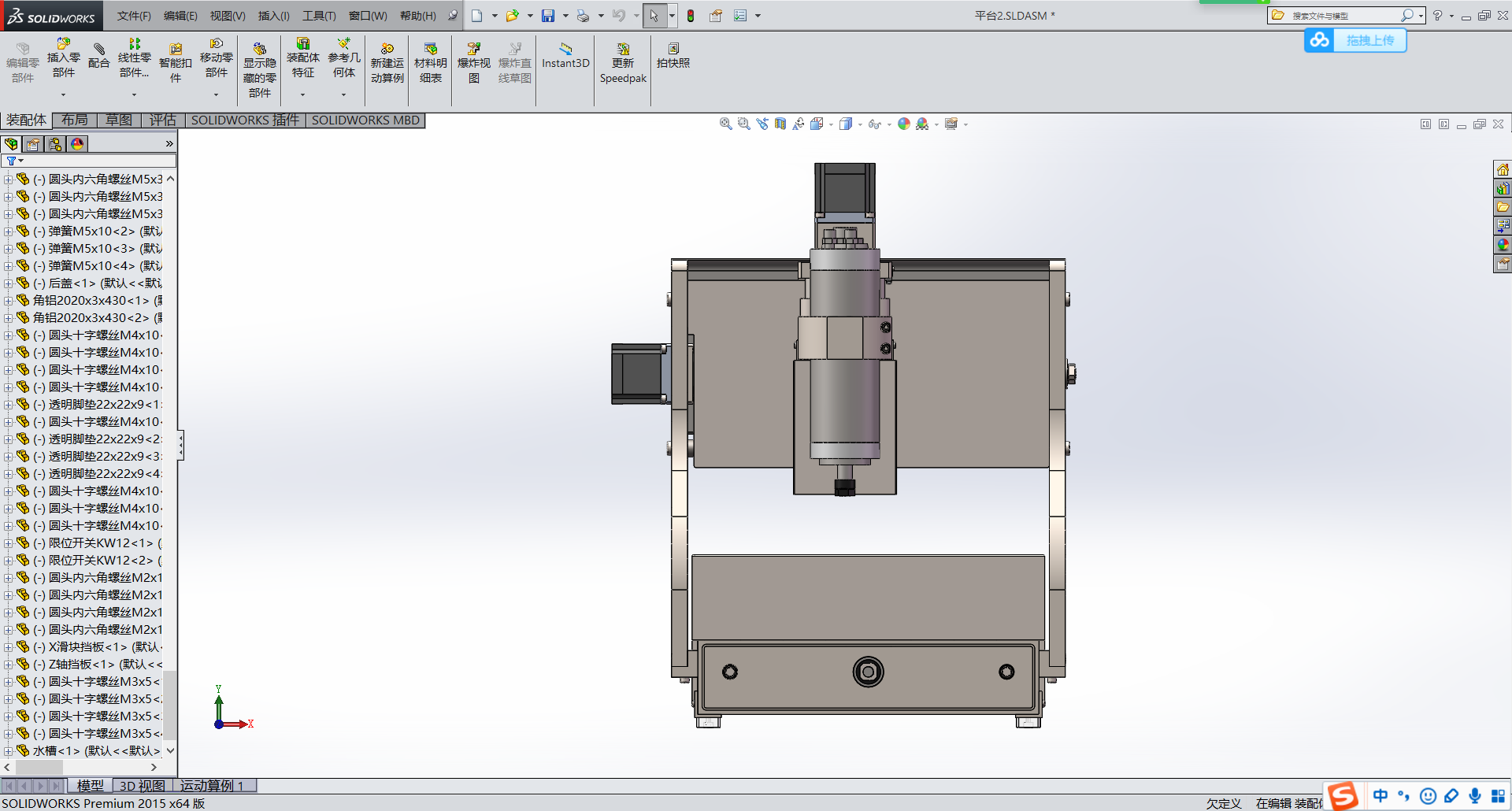1512x811 pixels.
Task: Open the 插入零部件 dropdown arrow
Action: pos(63,95)
